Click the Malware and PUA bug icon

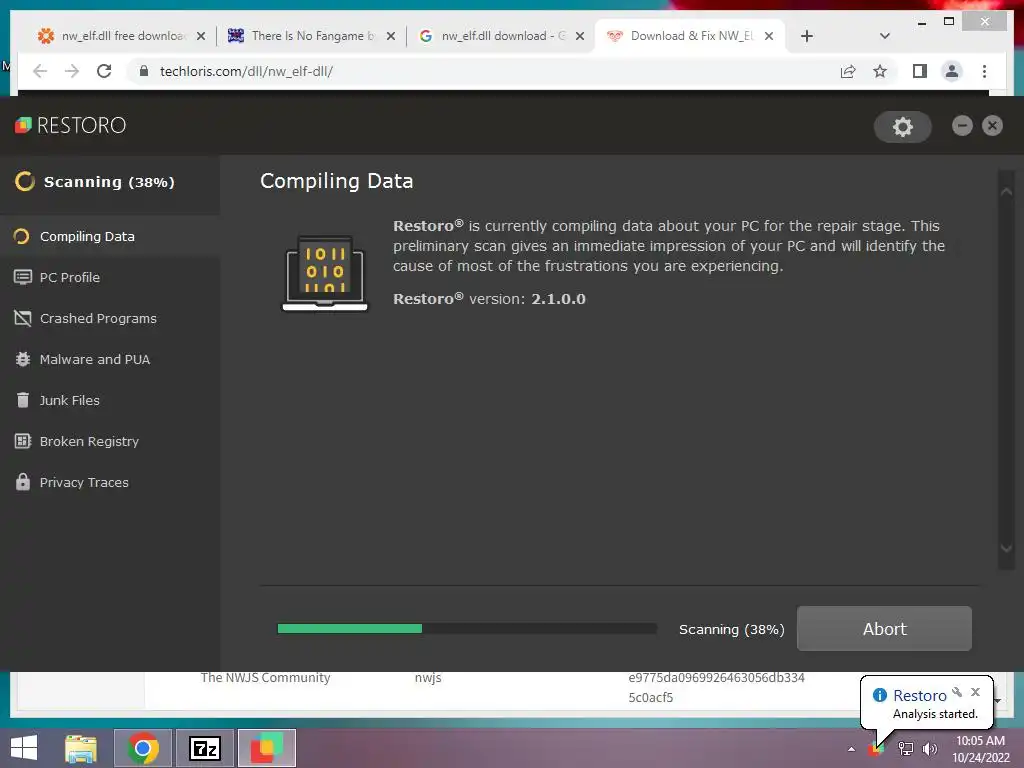[x=23, y=359]
